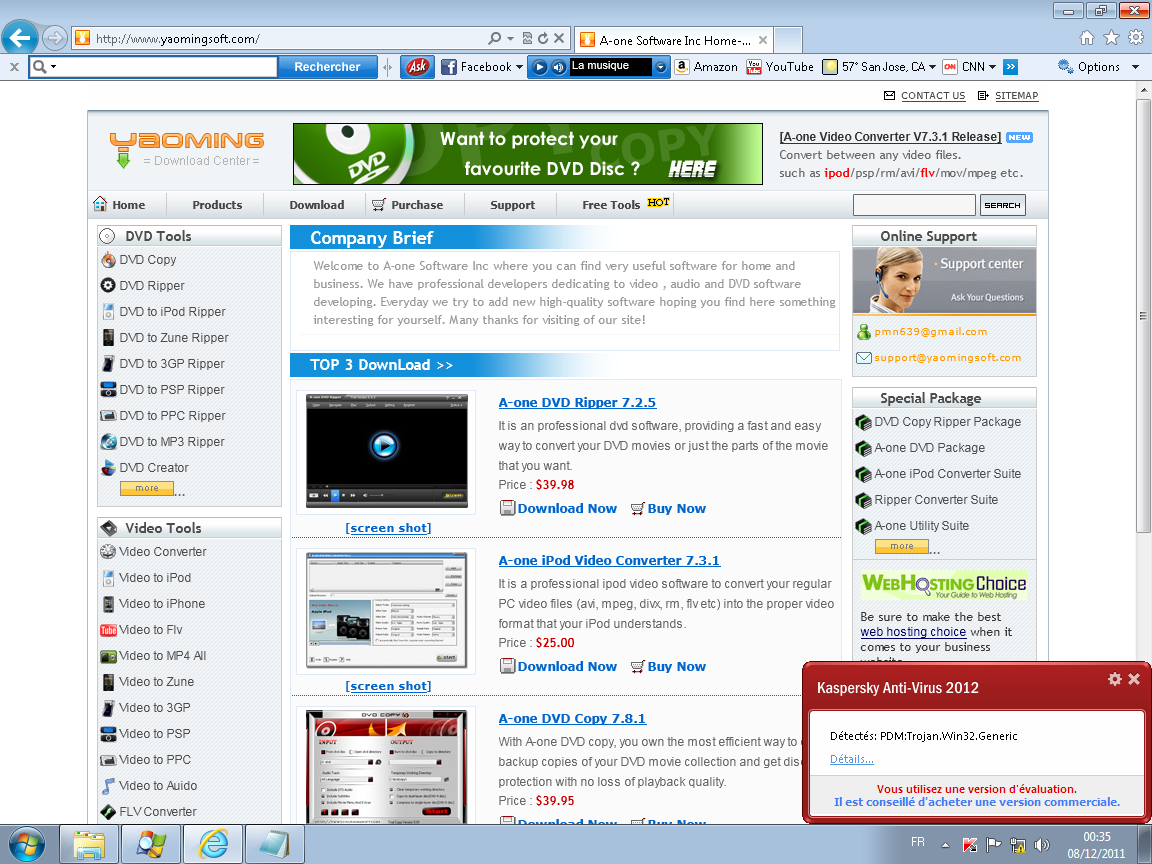Click the protect DVD Disc banner

[528, 154]
